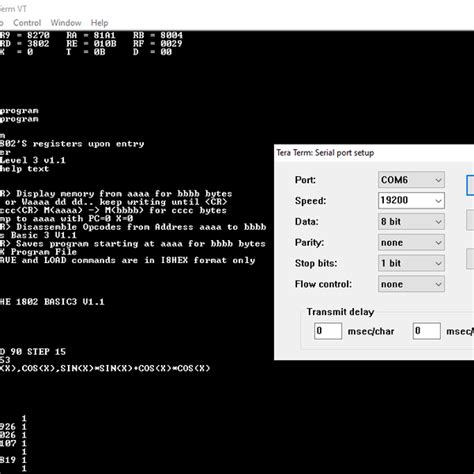The height and width of the screenshot is (474, 474).
Task: Click the cut-off button beside the Data row
Action: tap(470, 220)
